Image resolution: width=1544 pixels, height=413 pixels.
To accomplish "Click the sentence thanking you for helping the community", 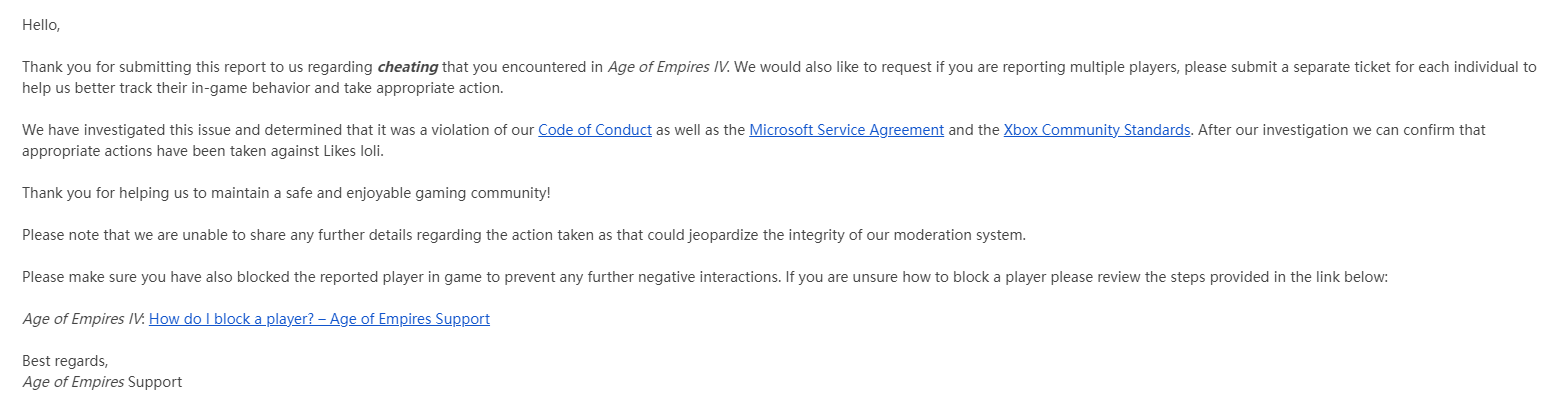I will tap(286, 193).
